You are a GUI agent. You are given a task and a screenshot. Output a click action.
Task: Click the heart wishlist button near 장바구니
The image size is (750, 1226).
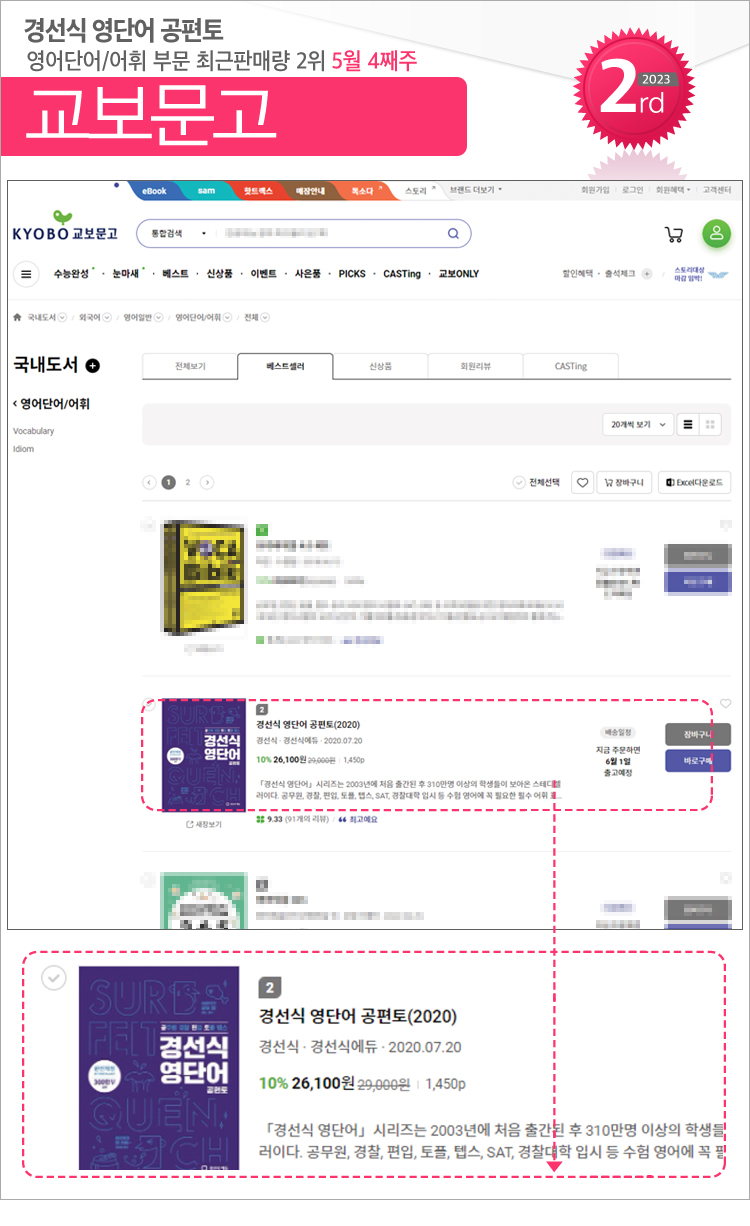[582, 483]
